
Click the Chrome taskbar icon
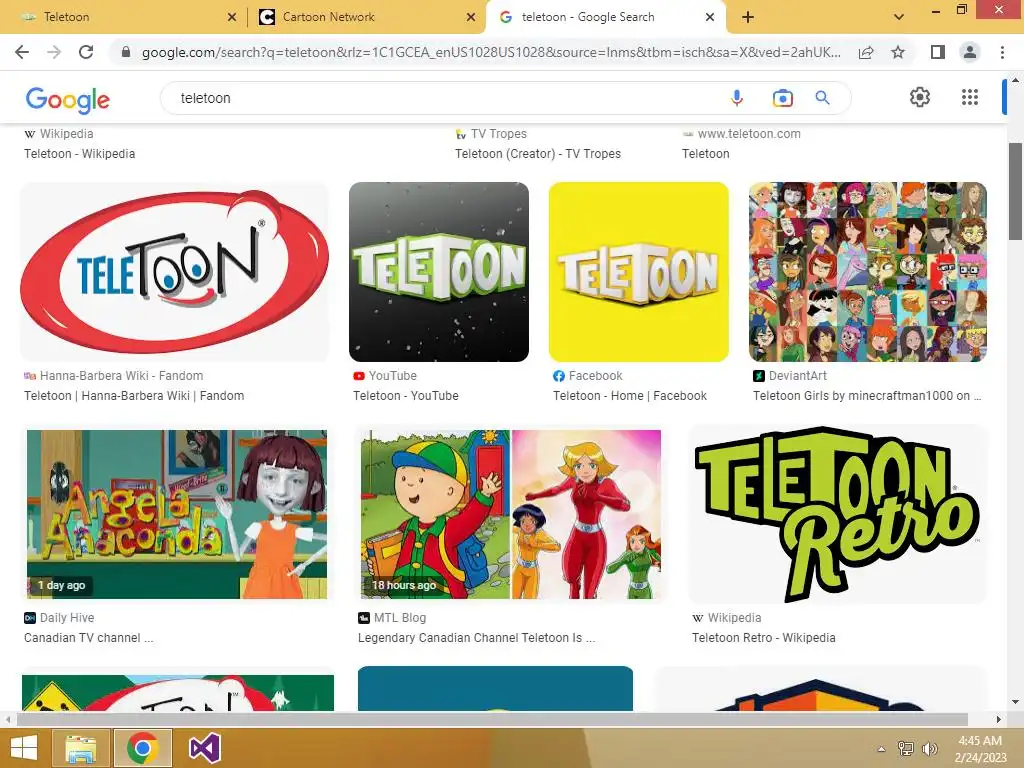(x=143, y=748)
